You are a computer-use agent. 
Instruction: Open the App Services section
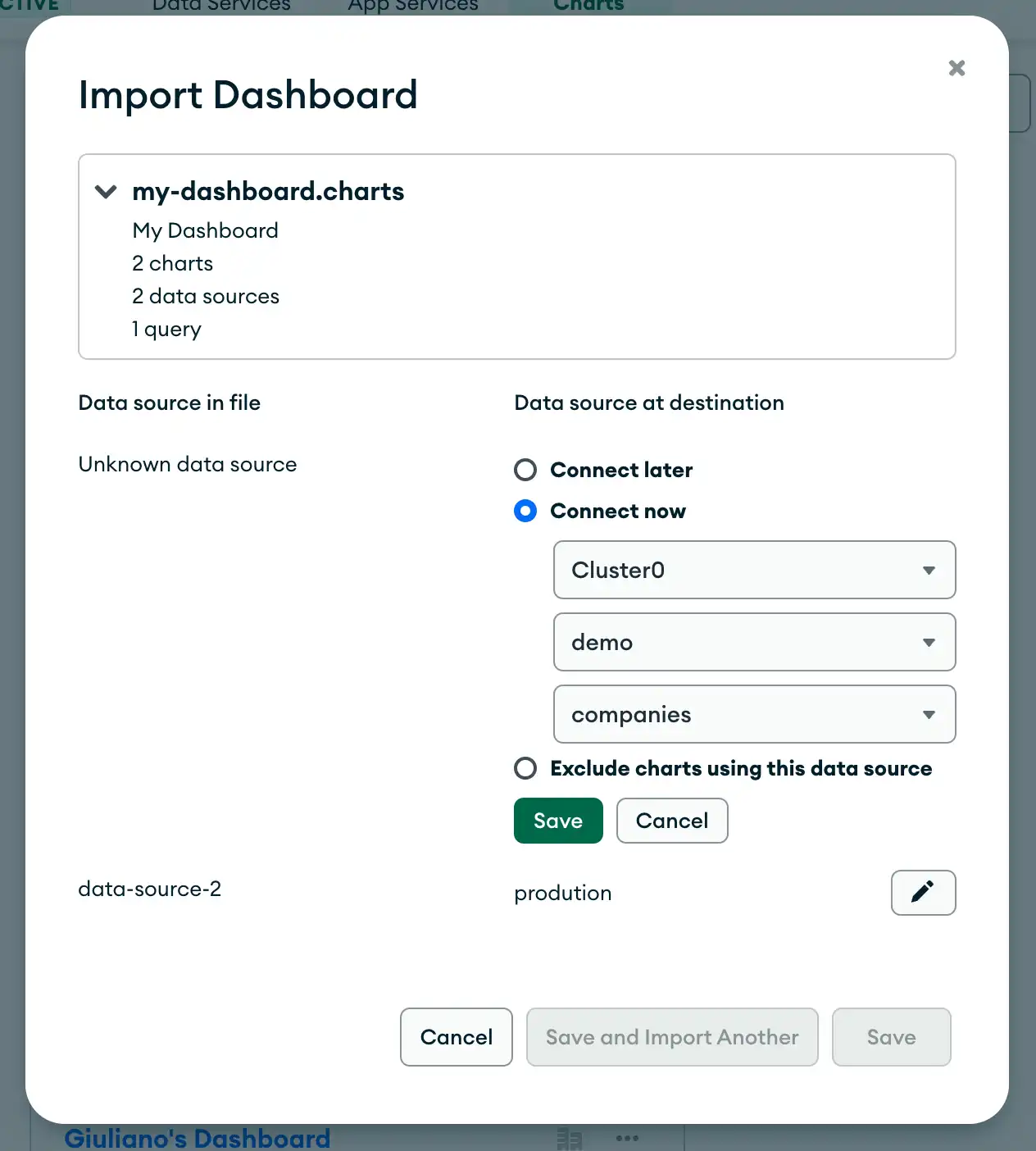coord(413,7)
